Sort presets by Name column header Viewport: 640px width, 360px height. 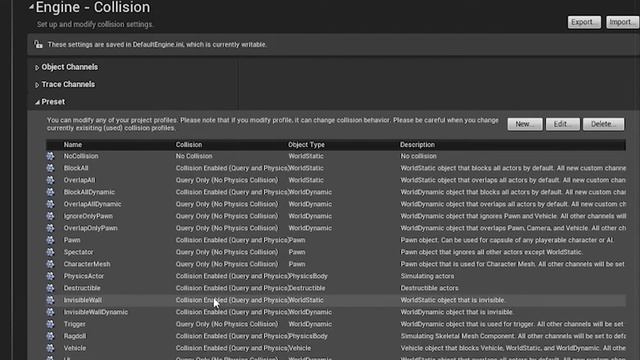[73, 144]
